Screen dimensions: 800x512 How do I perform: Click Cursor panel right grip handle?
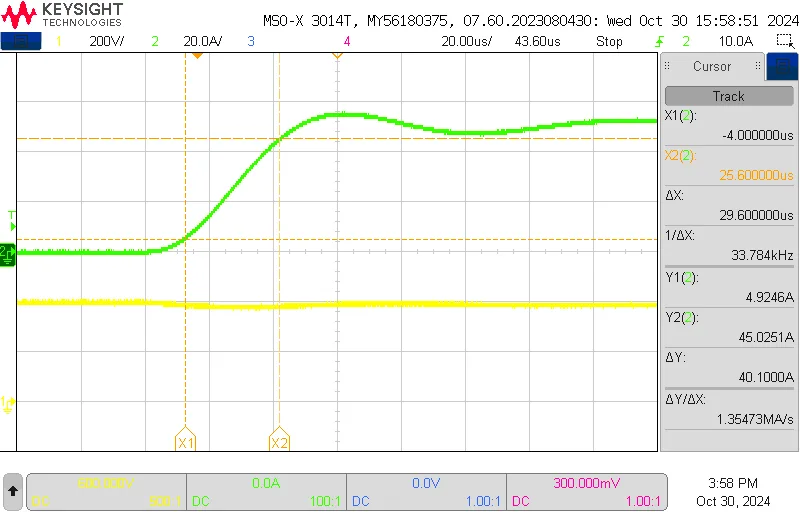point(758,66)
